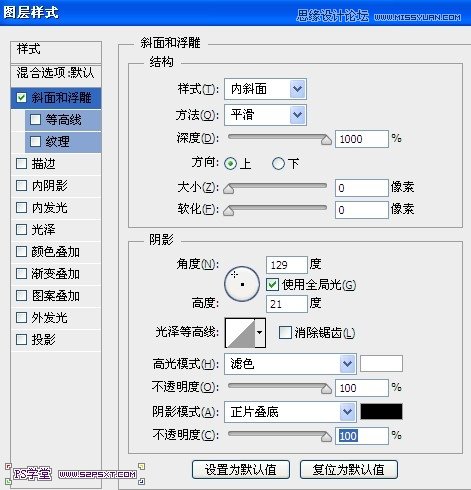Screen dimensions: 471x490
Task: Expand the 光泽等高线 contour picker arrow
Action: pyautogui.click(x=260, y=332)
